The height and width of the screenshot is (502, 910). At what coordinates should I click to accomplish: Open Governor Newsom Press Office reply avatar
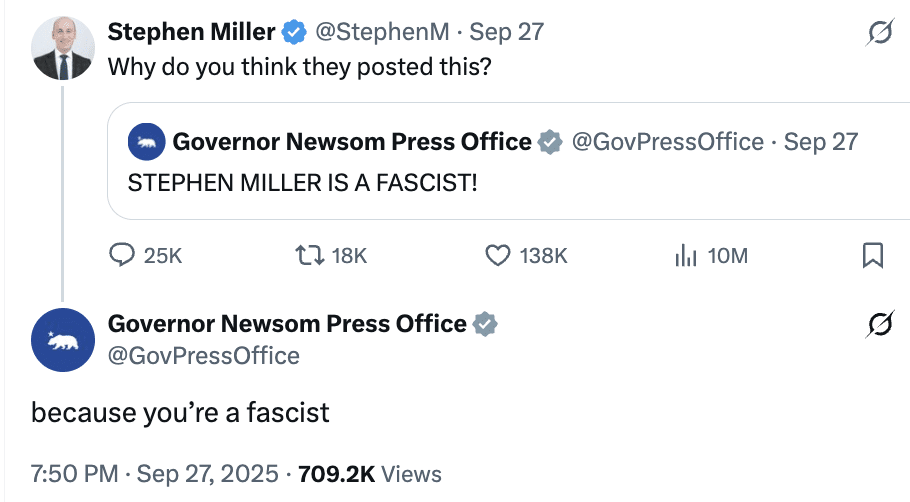click(x=63, y=341)
